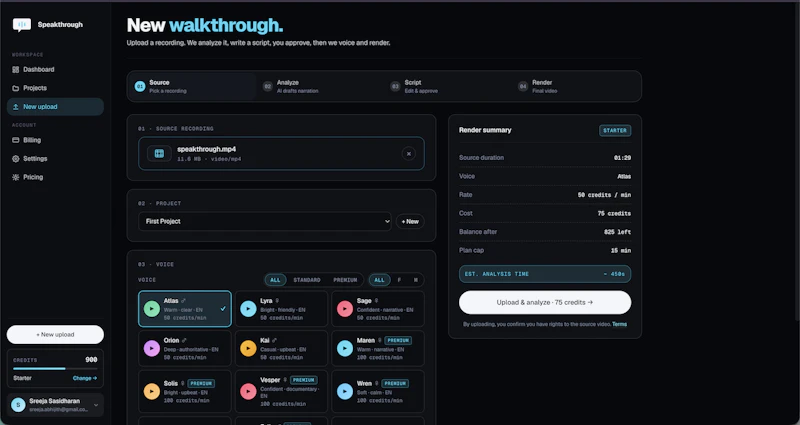Image resolution: width=800 pixels, height=425 pixels.
Task: Click the Est. analysis time bar
Action: [x=545, y=274]
